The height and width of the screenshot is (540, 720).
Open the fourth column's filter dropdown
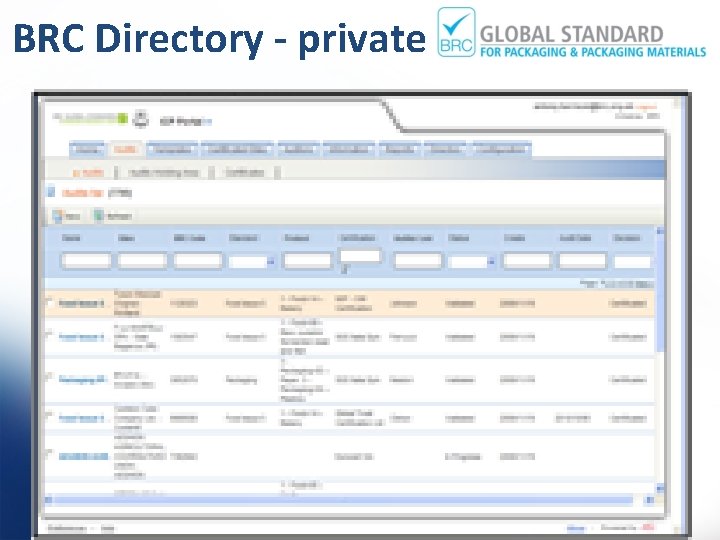[x=270, y=262]
